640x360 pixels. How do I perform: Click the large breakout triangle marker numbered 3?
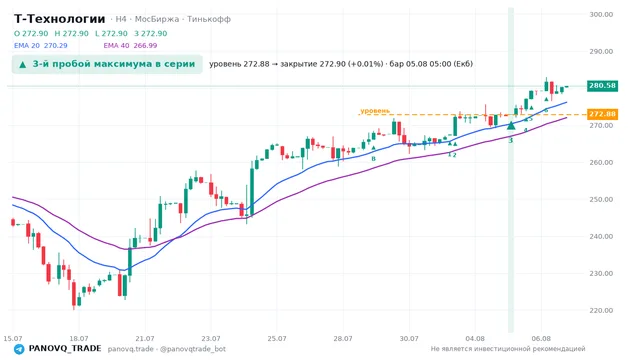511,125
